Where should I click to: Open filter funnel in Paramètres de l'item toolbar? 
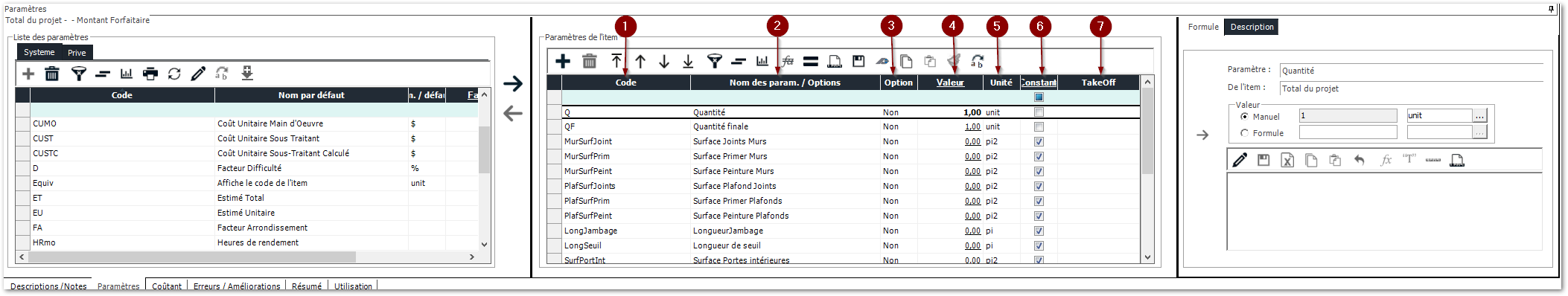[715, 61]
